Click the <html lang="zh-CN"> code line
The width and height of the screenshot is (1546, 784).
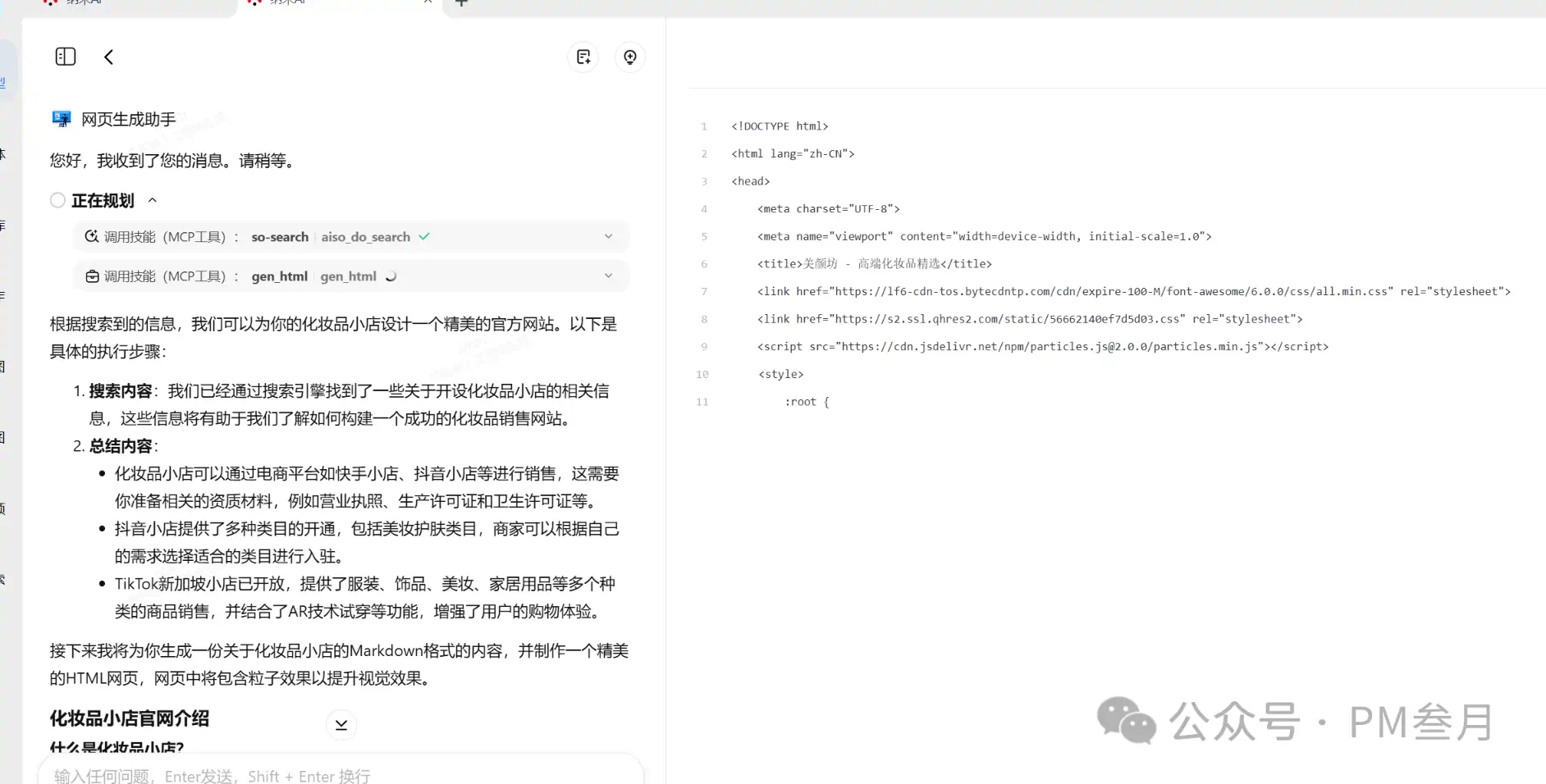pos(793,153)
